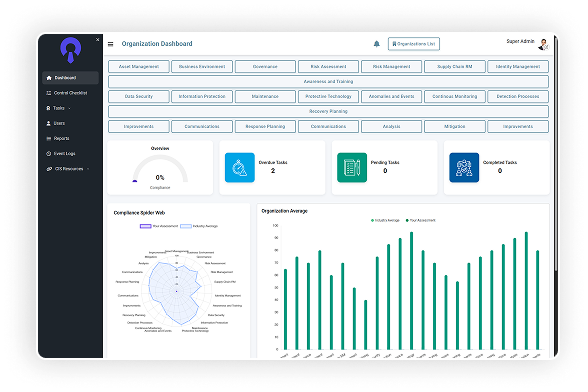Select the Mitigation category button
588x392 pixels.
point(454,126)
